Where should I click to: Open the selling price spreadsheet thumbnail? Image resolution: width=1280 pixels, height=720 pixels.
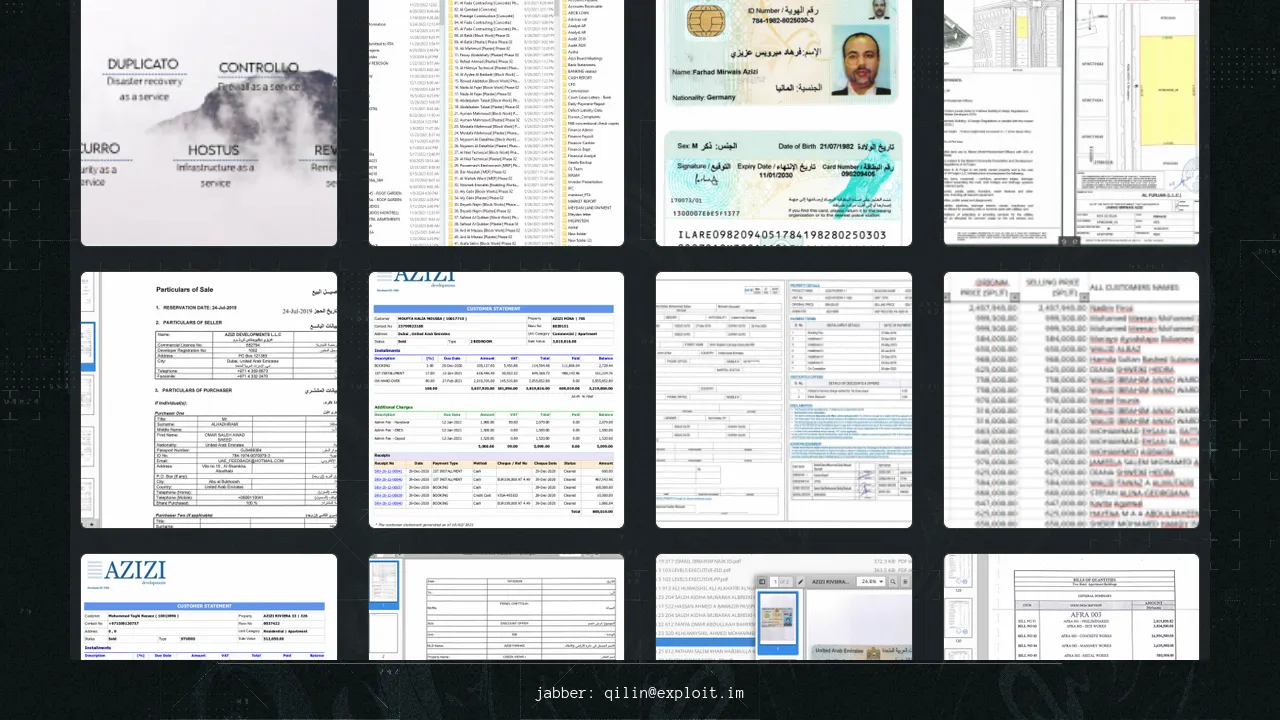[x=1071, y=400]
